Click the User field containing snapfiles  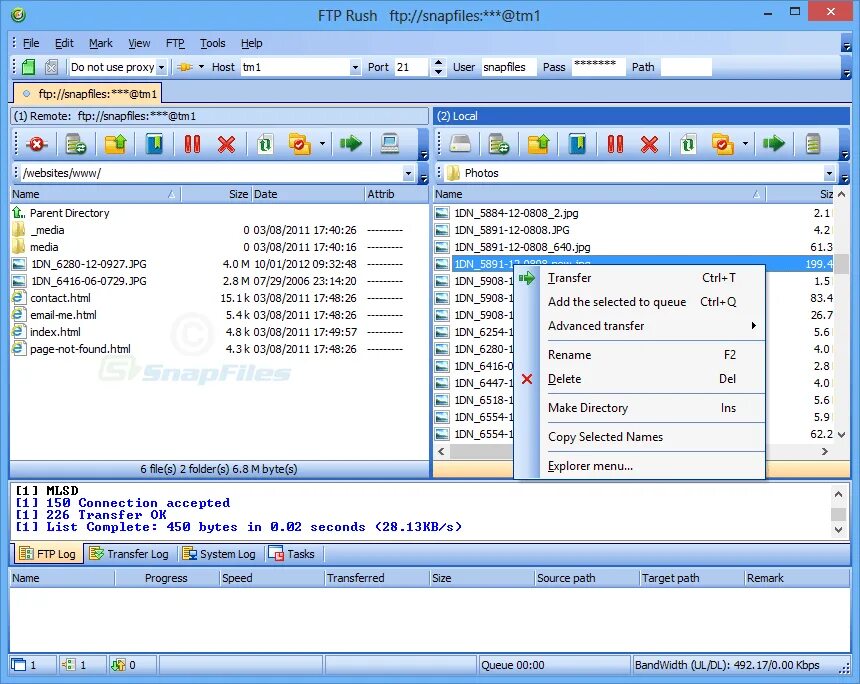tap(508, 67)
